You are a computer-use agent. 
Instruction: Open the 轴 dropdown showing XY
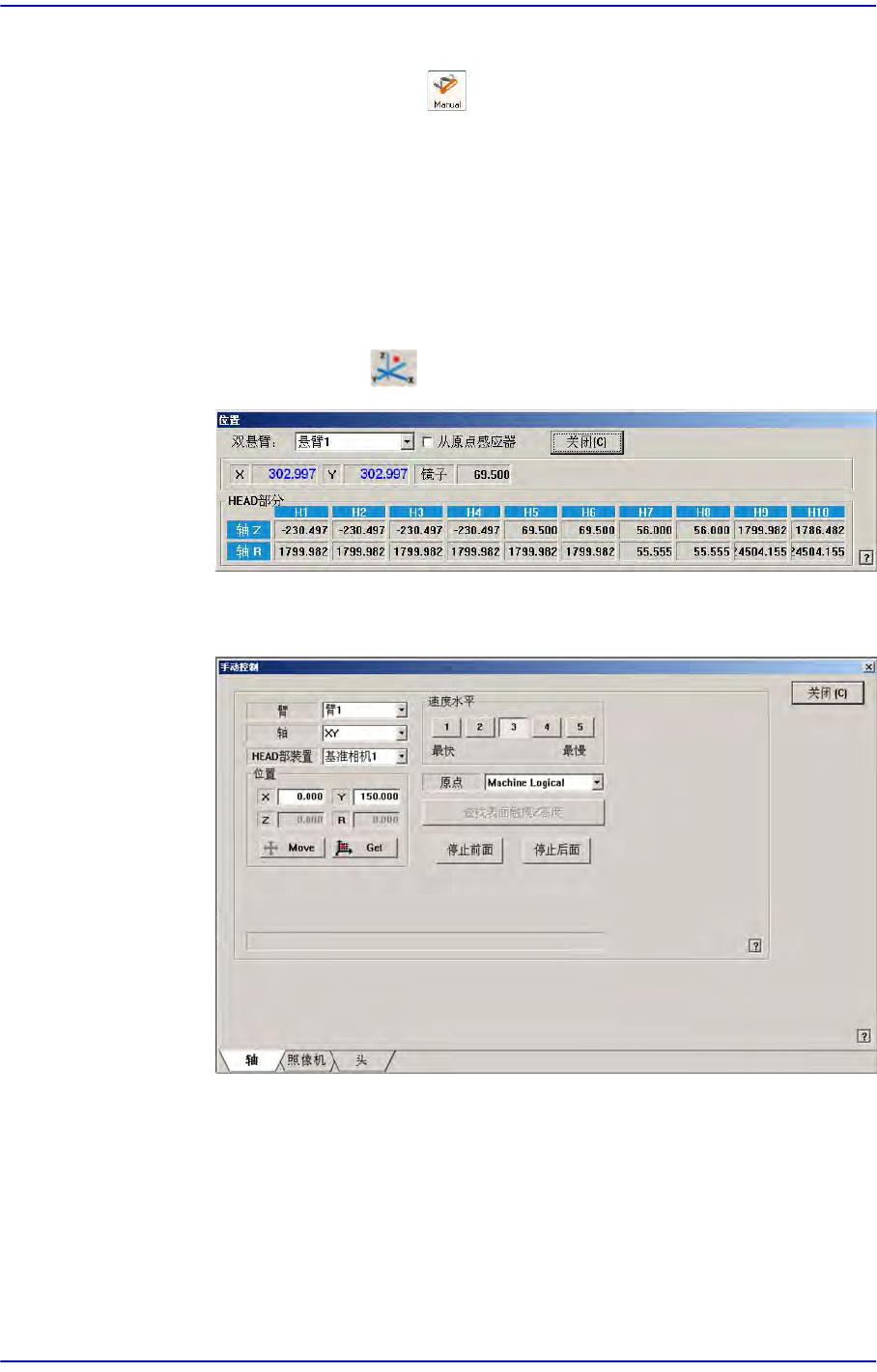tap(365, 734)
